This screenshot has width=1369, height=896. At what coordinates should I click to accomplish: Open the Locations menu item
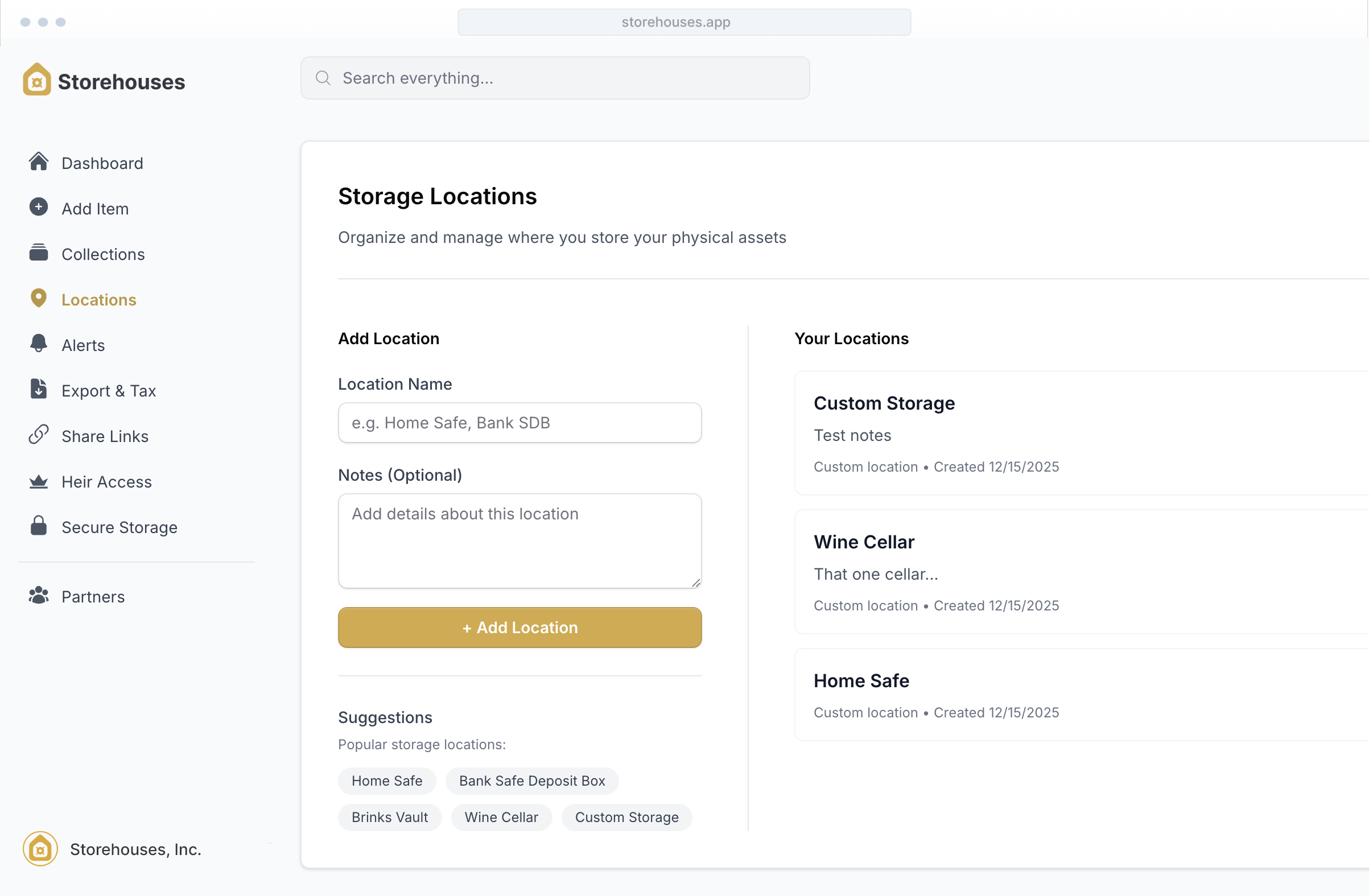coord(98,300)
